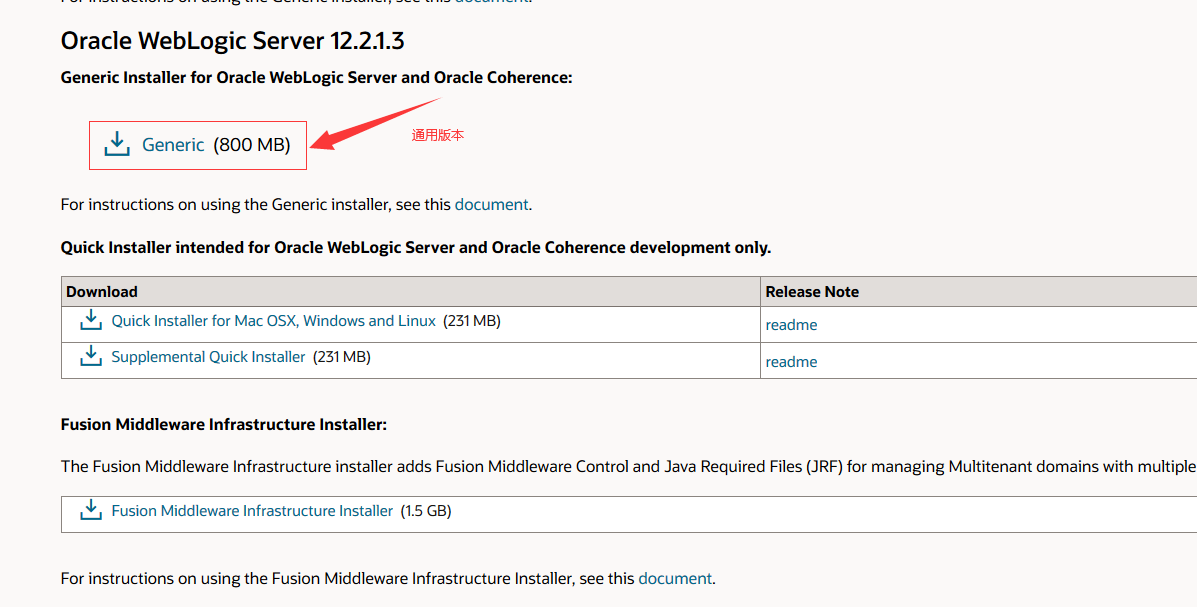Click the Supplemental Quick Installer download icon
1197x607 pixels.
[91, 355]
